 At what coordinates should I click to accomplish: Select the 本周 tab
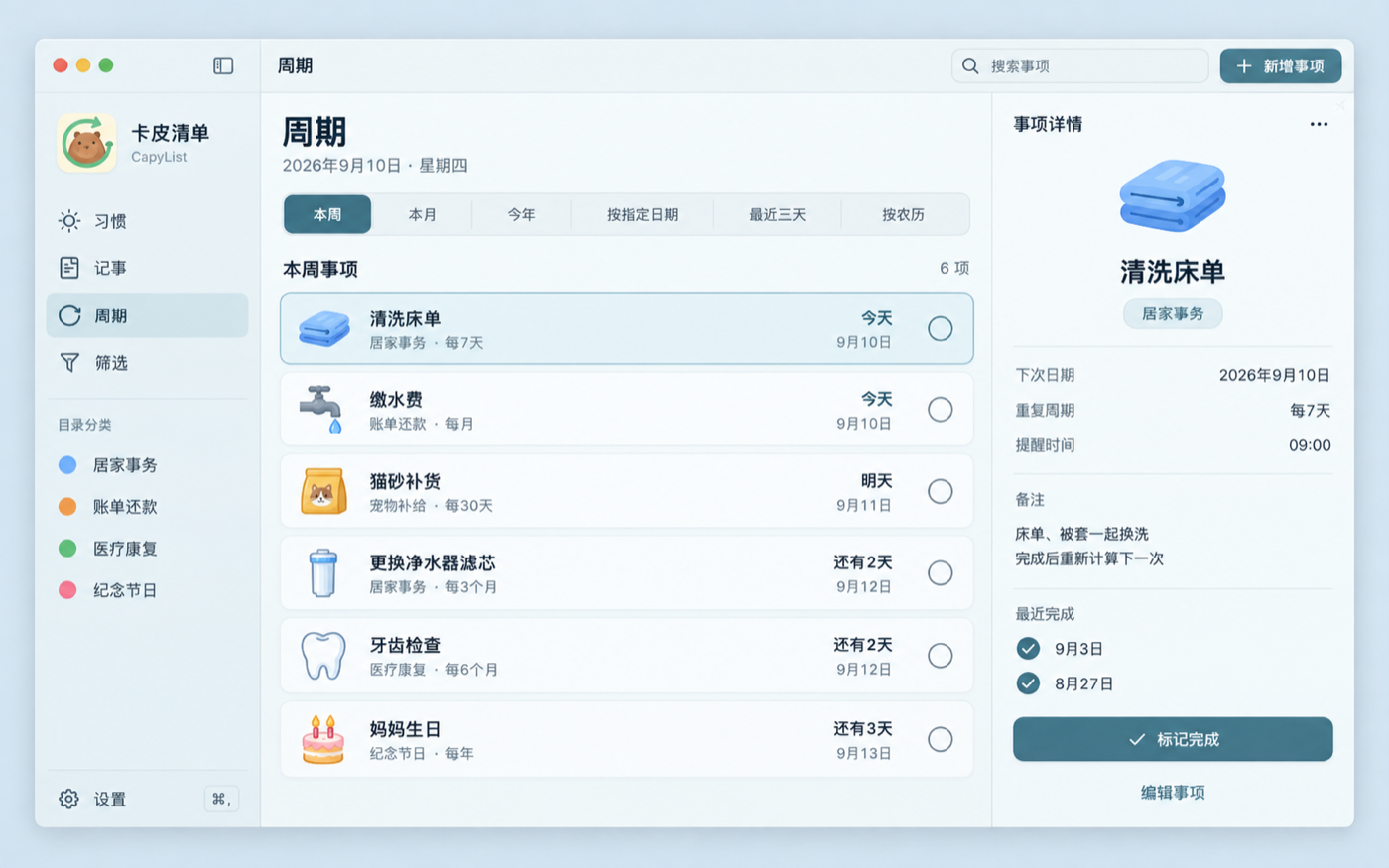(327, 214)
